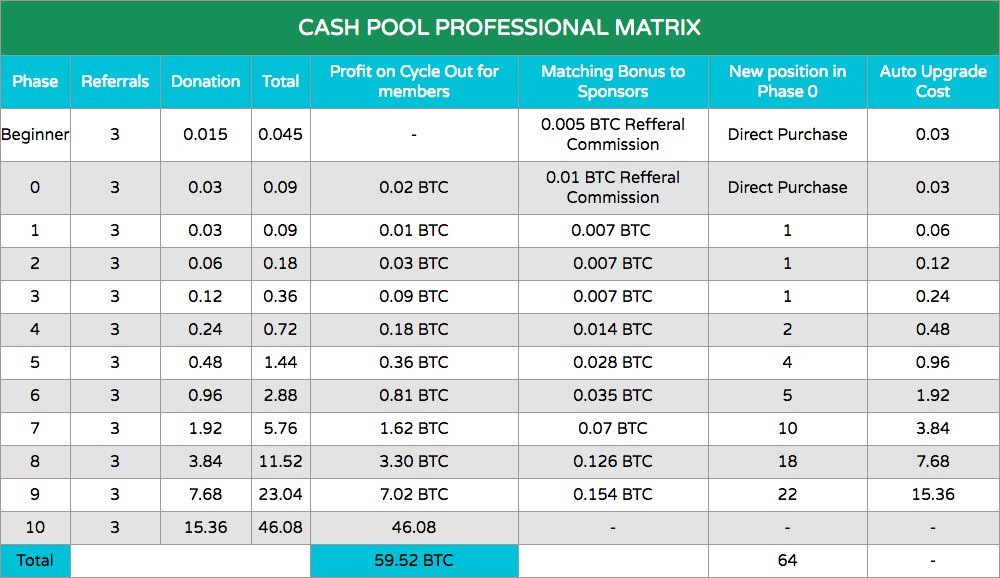Click the Total row label
The image size is (1000, 578).
(35, 561)
